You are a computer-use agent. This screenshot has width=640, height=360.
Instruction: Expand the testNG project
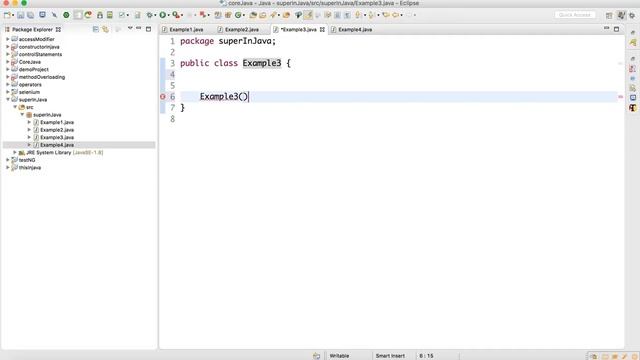[8, 160]
